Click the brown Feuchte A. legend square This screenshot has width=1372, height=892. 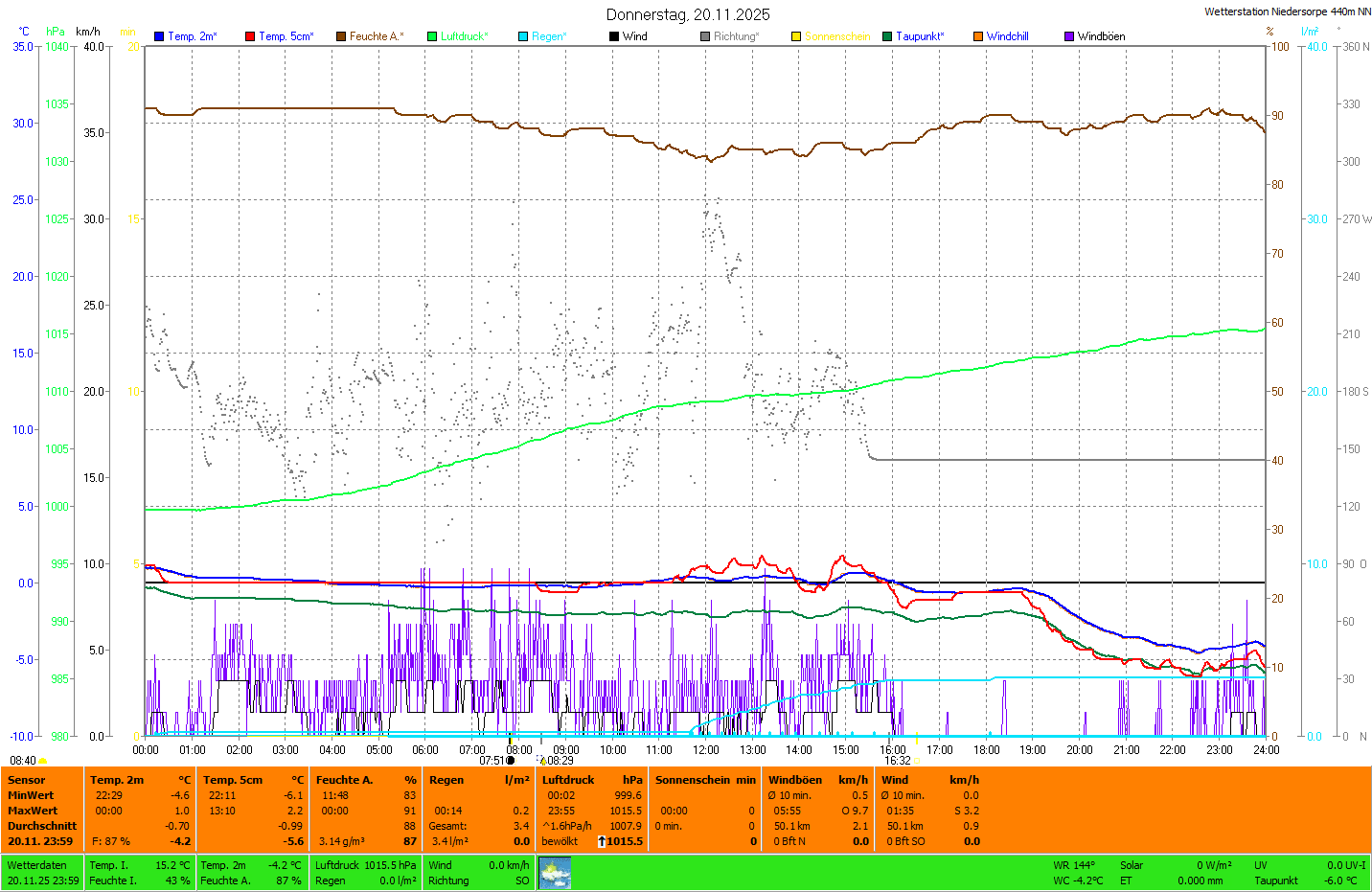[341, 36]
